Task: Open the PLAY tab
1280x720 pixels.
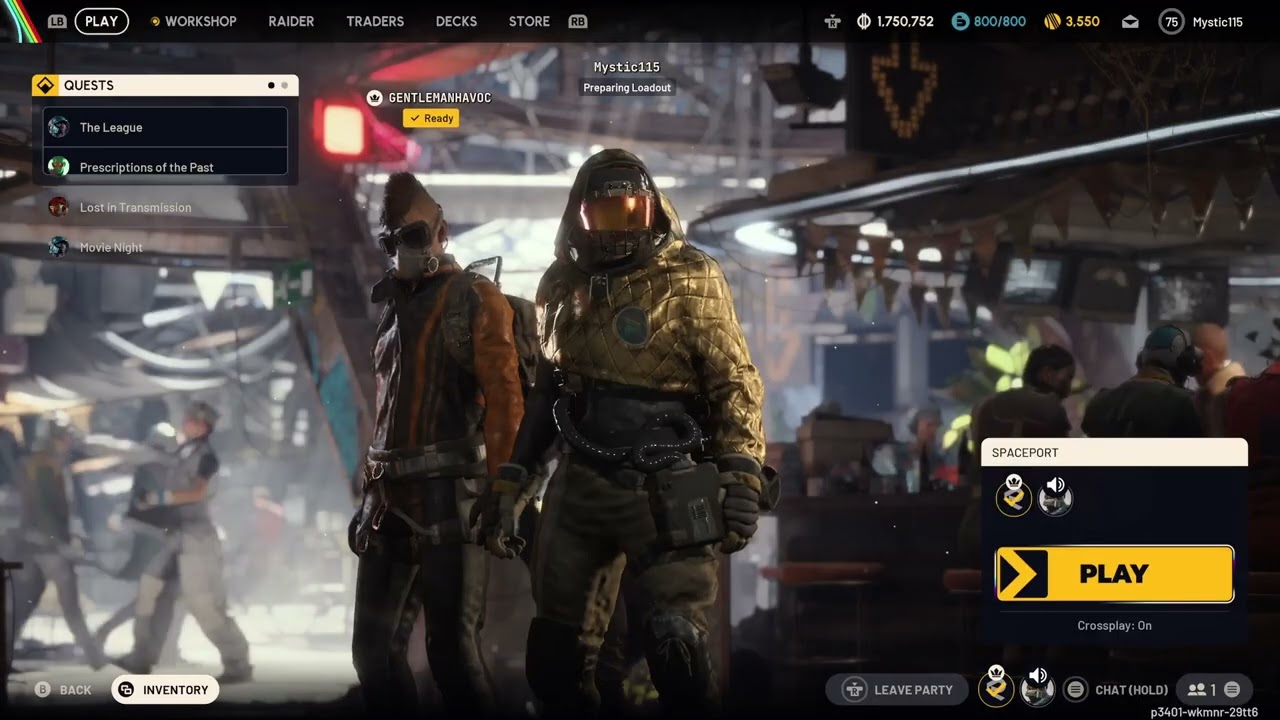Action: [101, 21]
